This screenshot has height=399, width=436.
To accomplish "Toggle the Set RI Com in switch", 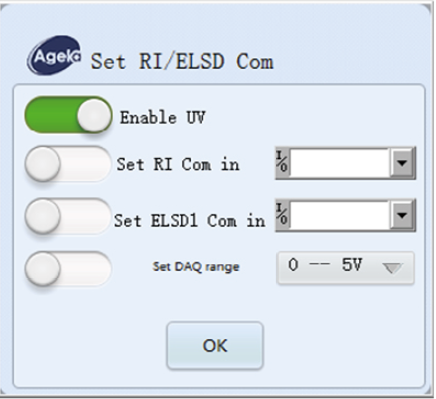I will tap(68, 164).
